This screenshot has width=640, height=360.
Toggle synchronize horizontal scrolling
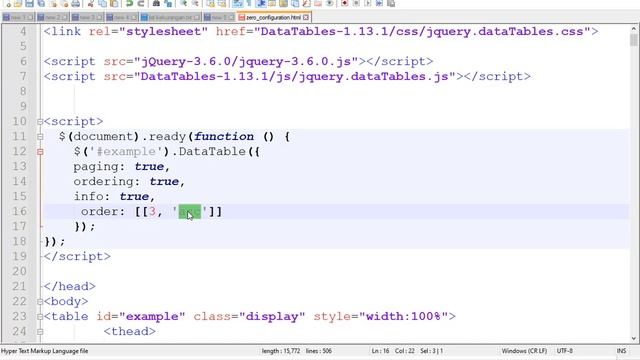[x=222, y=4]
